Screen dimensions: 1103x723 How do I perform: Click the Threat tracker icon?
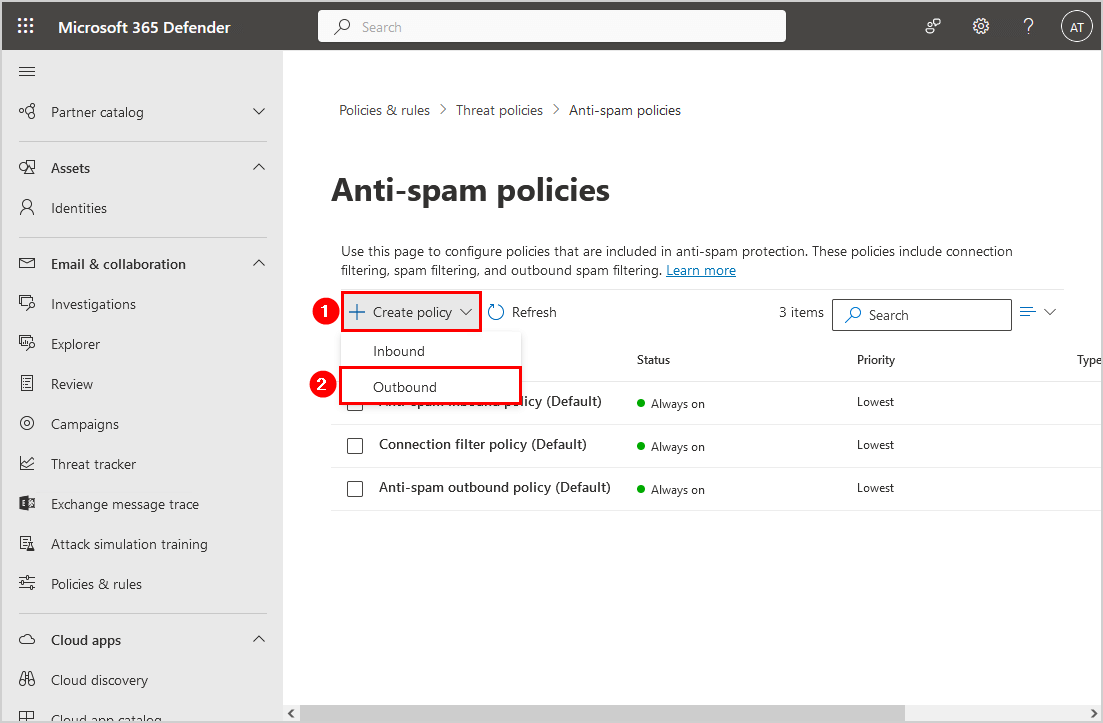point(28,464)
